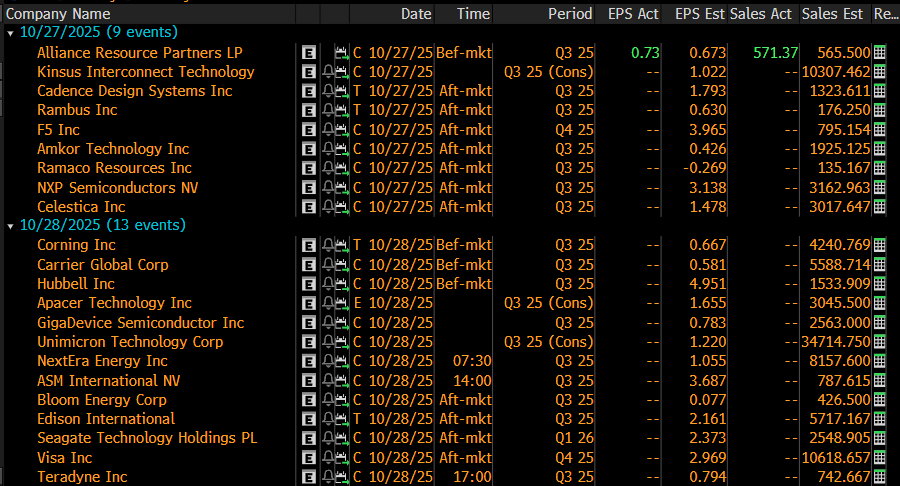The image size is (900, 486).
Task: Collapse the 10/28/2025 events group triangle
Action: coord(10,226)
